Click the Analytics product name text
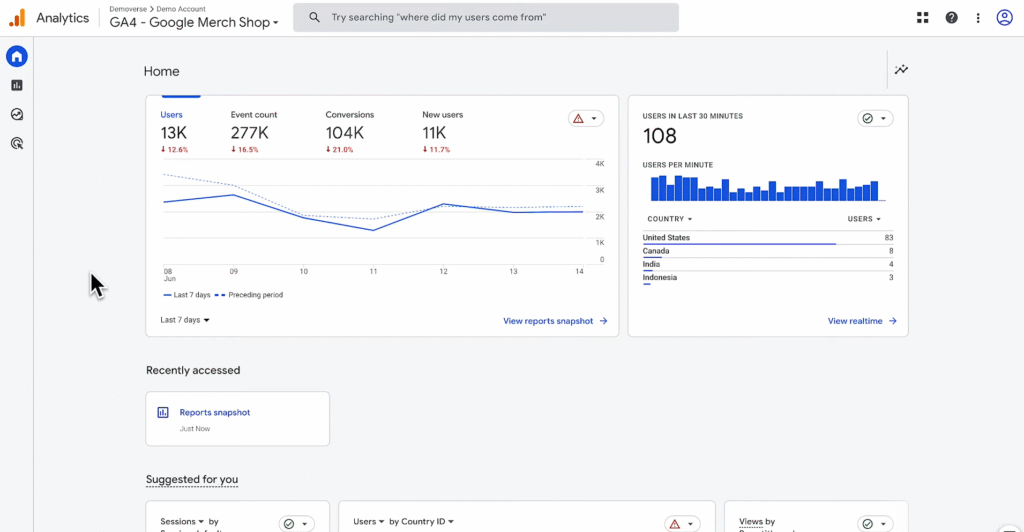This screenshot has width=1024, height=532. [63, 18]
